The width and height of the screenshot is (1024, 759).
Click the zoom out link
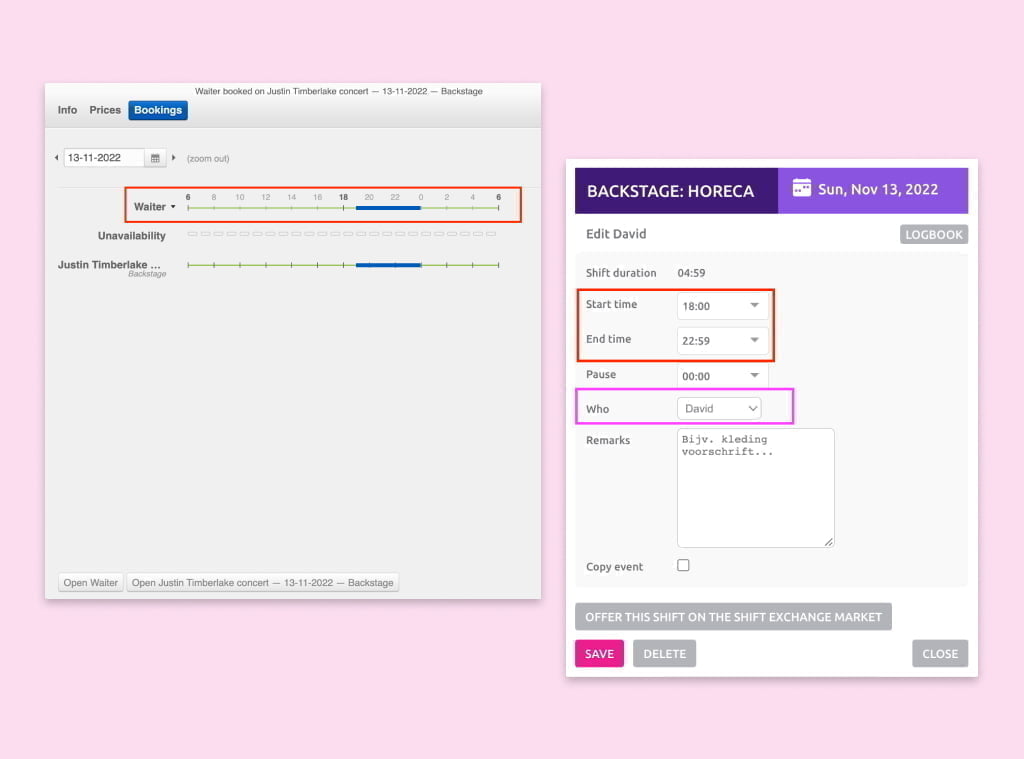208,159
